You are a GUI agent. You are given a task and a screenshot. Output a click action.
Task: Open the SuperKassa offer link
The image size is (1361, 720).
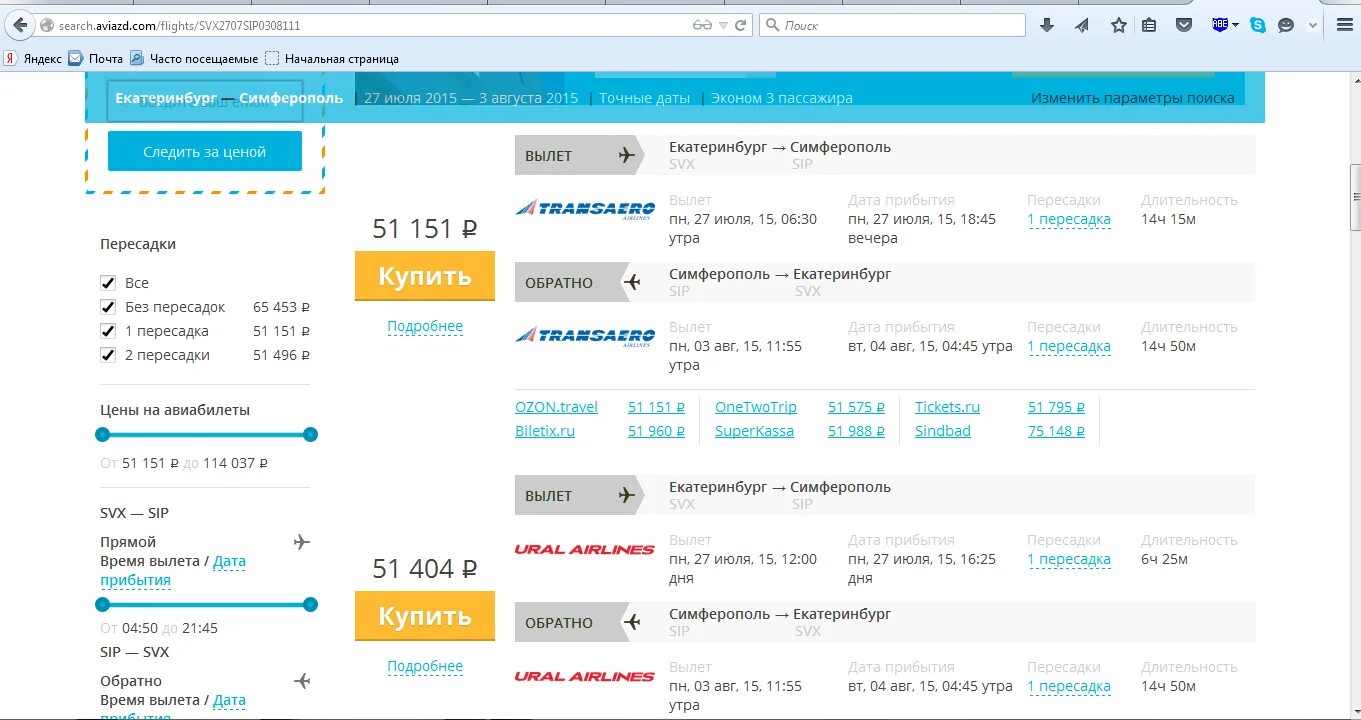[754, 431]
